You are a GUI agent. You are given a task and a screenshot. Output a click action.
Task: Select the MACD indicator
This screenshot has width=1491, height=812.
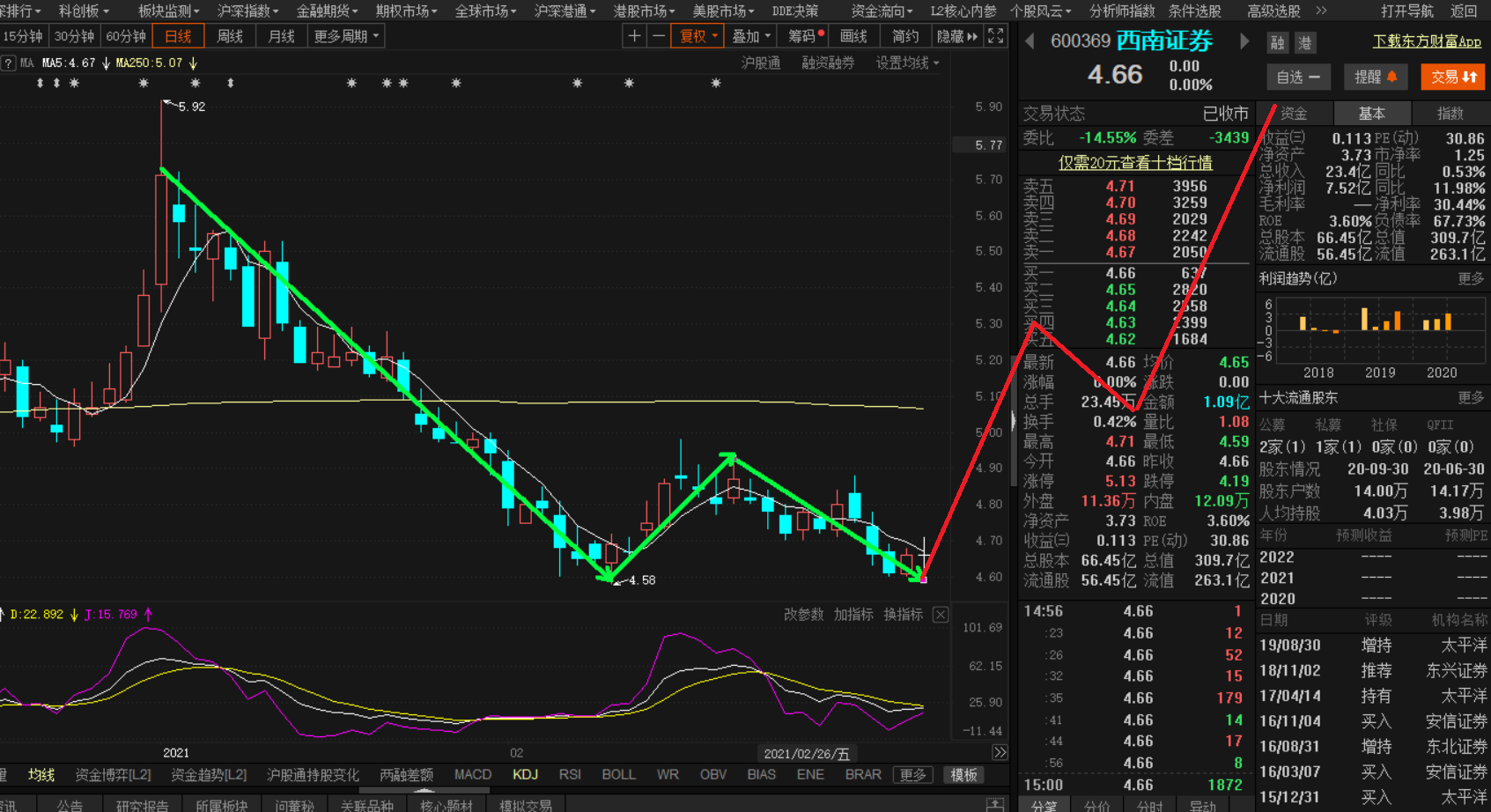473,775
